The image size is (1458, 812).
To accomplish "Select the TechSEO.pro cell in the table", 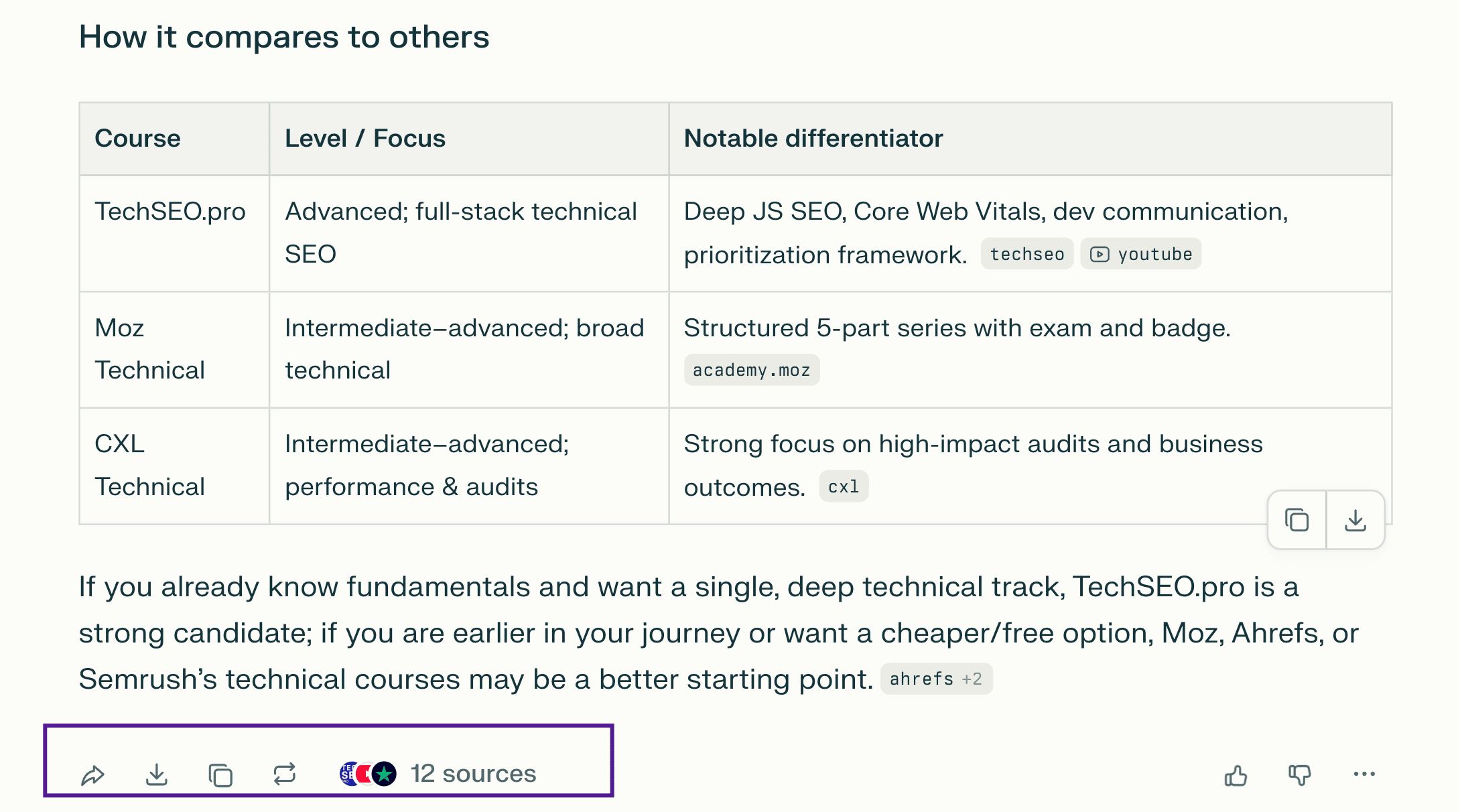I will coord(170,212).
